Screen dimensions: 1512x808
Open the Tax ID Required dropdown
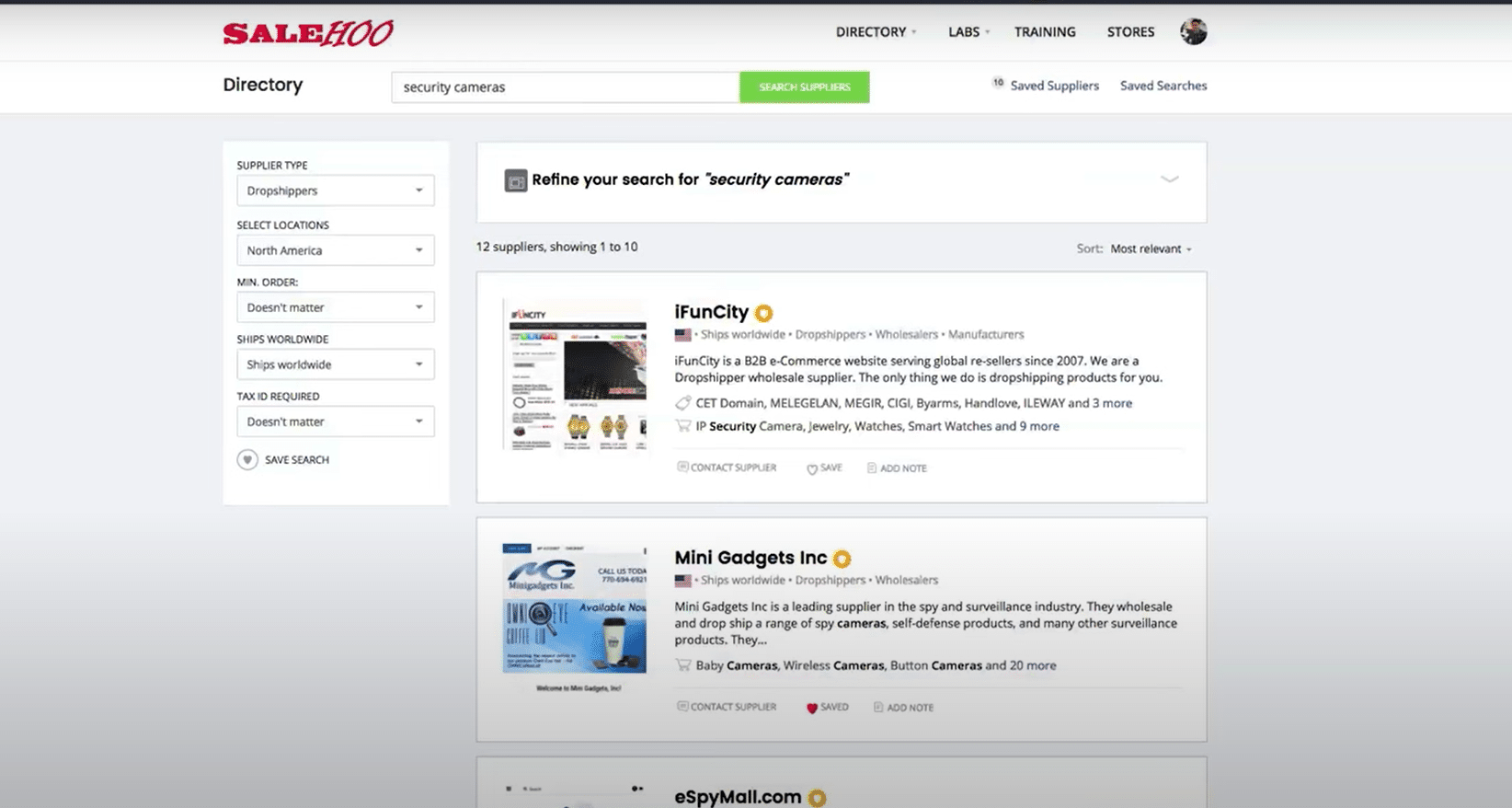tap(335, 421)
